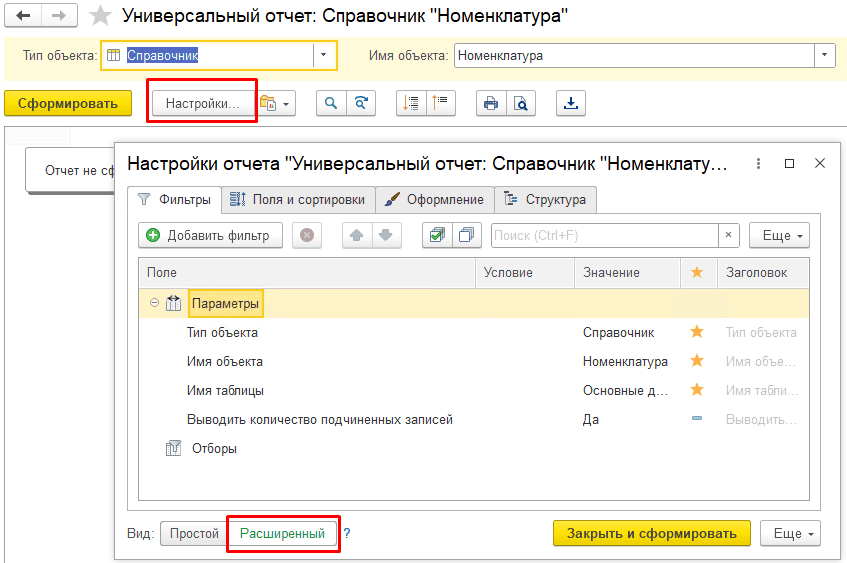847x563 pixels.
Task: Open settings dialog three-dot menu
Action: pyautogui.click(x=758, y=163)
